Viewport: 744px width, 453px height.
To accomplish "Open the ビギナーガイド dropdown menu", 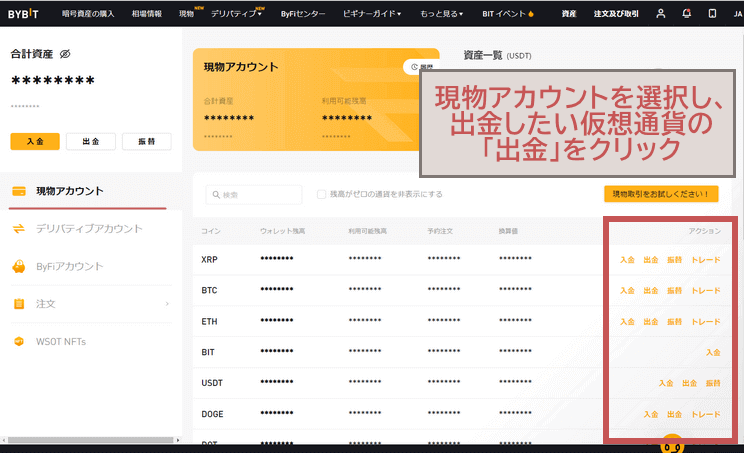I will coord(372,14).
